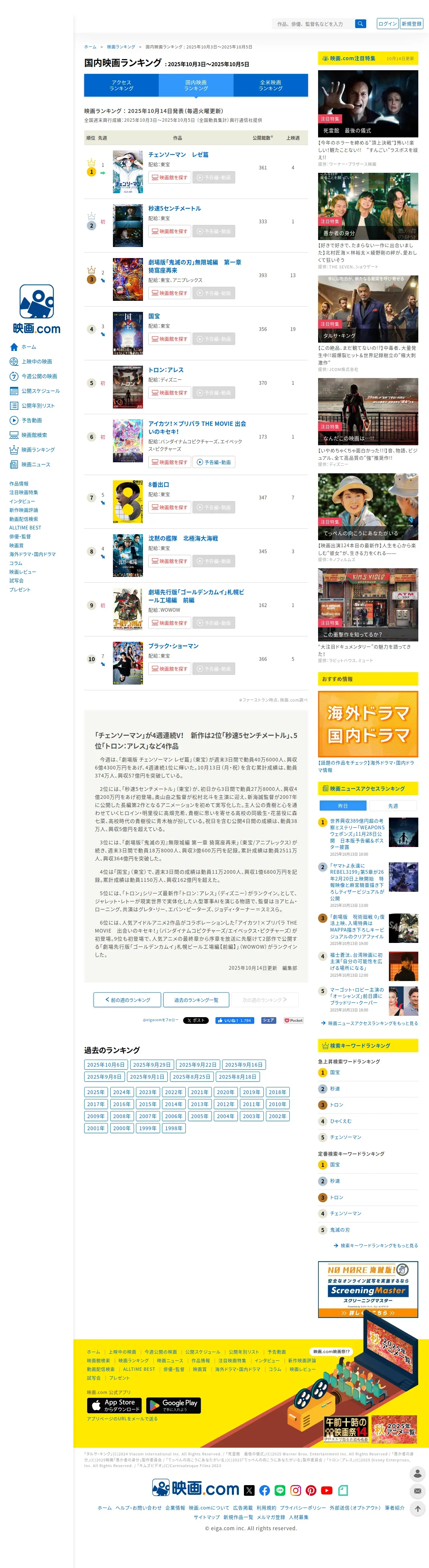This screenshot has height=1568, width=429.
Task: Open 公開スケジュール calendar icon
Action: pyautogui.click(x=14, y=391)
